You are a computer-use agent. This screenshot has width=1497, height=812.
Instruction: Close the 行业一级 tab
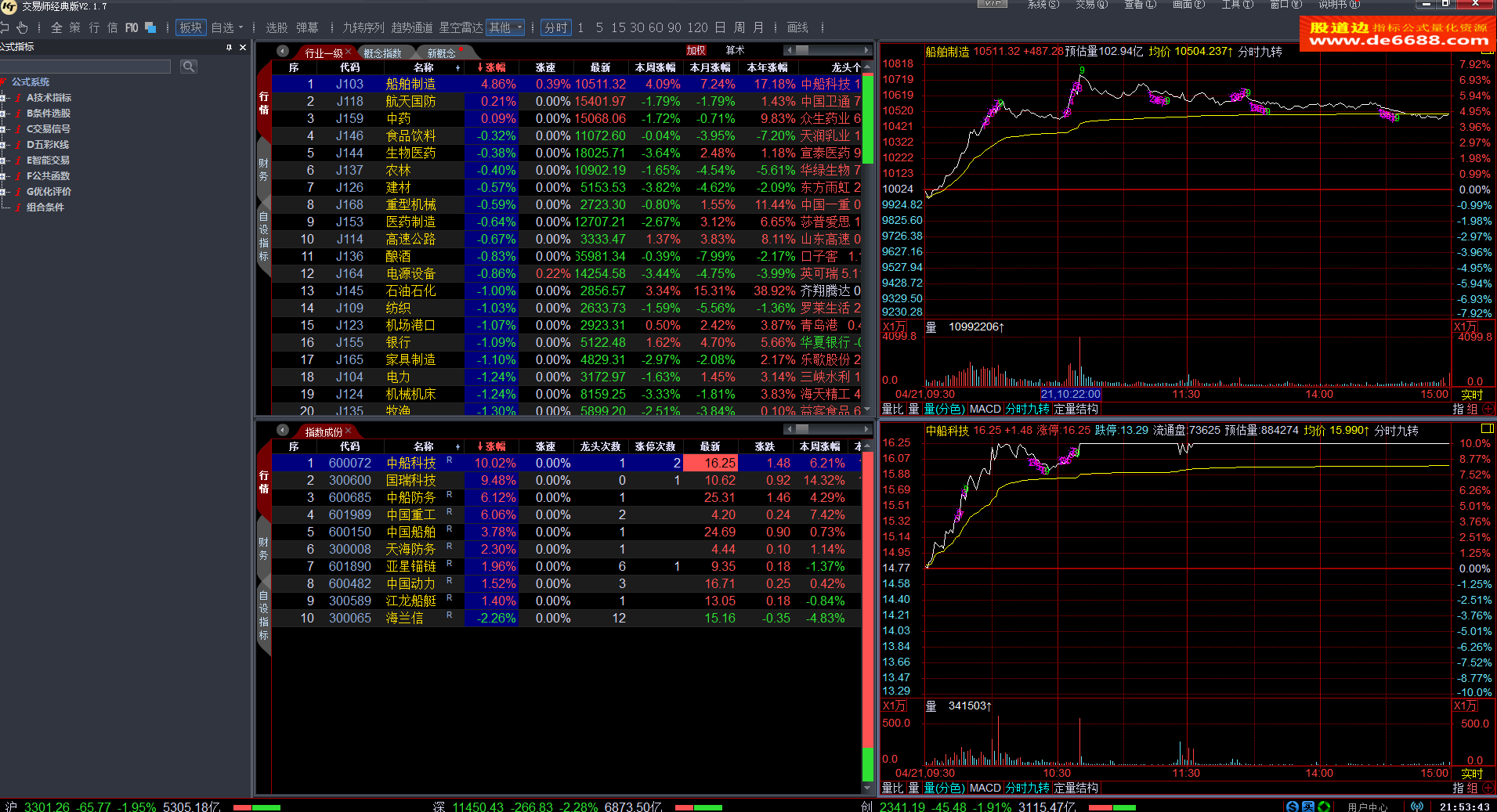point(349,52)
